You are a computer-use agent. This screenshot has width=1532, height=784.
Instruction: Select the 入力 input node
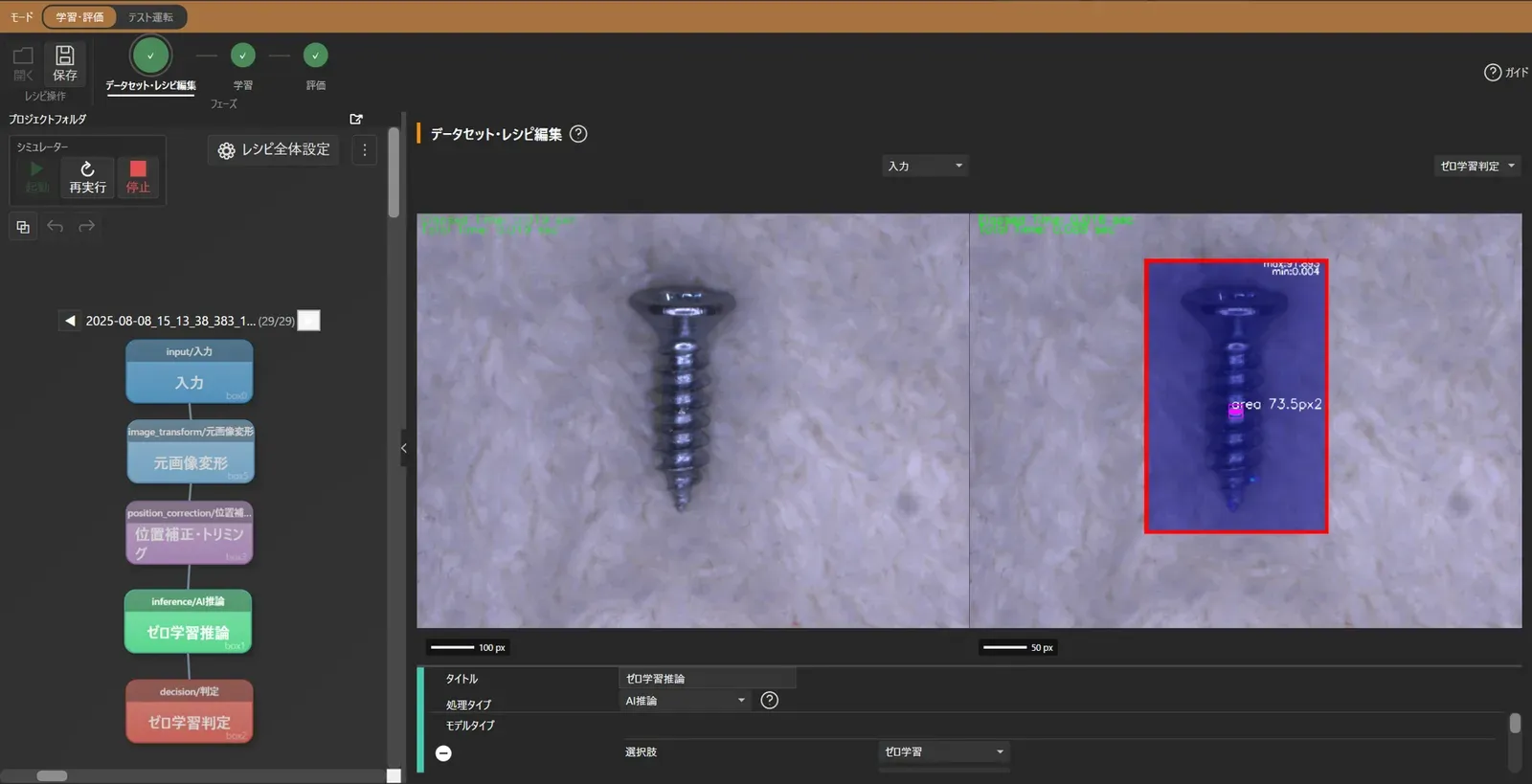point(190,372)
